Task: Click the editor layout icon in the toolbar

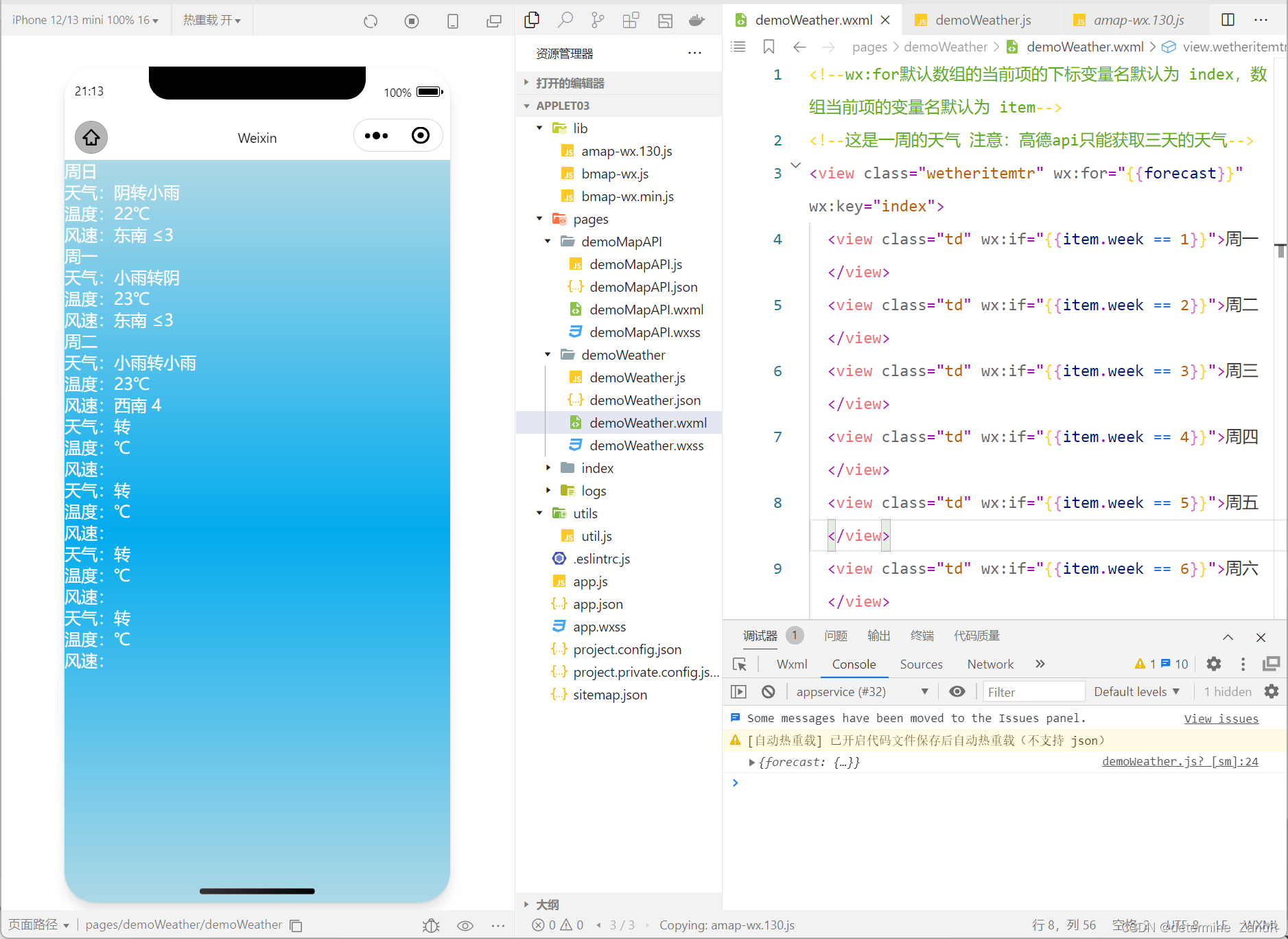Action: click(x=665, y=21)
